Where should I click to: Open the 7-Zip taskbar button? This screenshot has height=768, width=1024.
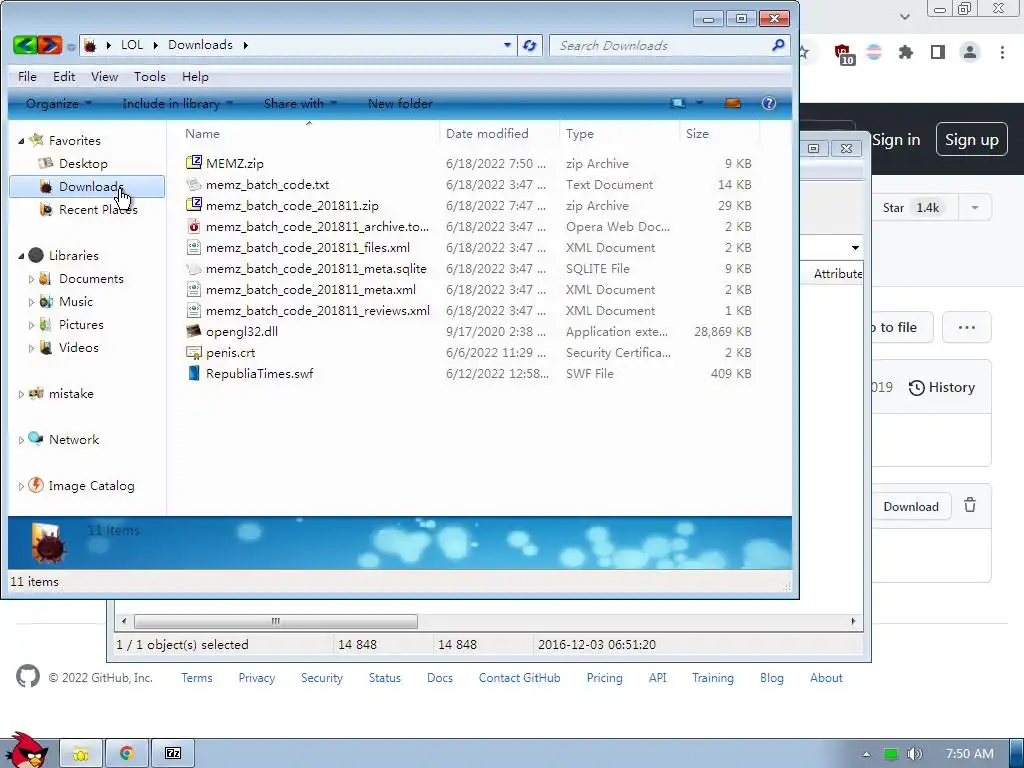173,754
